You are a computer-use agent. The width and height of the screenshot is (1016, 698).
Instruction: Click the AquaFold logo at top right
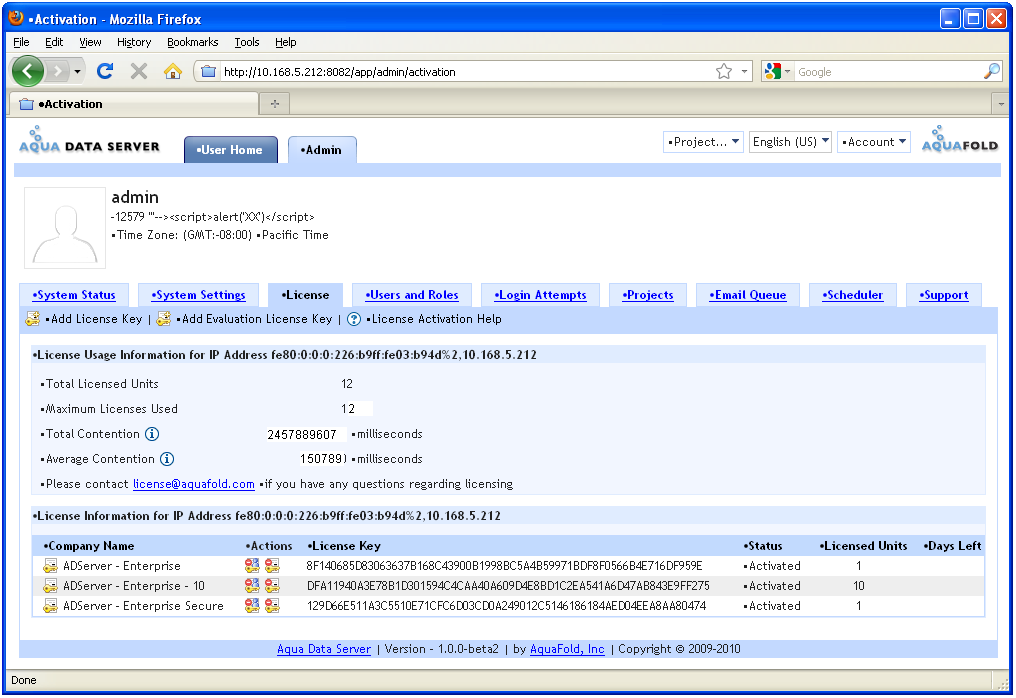pyautogui.click(x=960, y=139)
